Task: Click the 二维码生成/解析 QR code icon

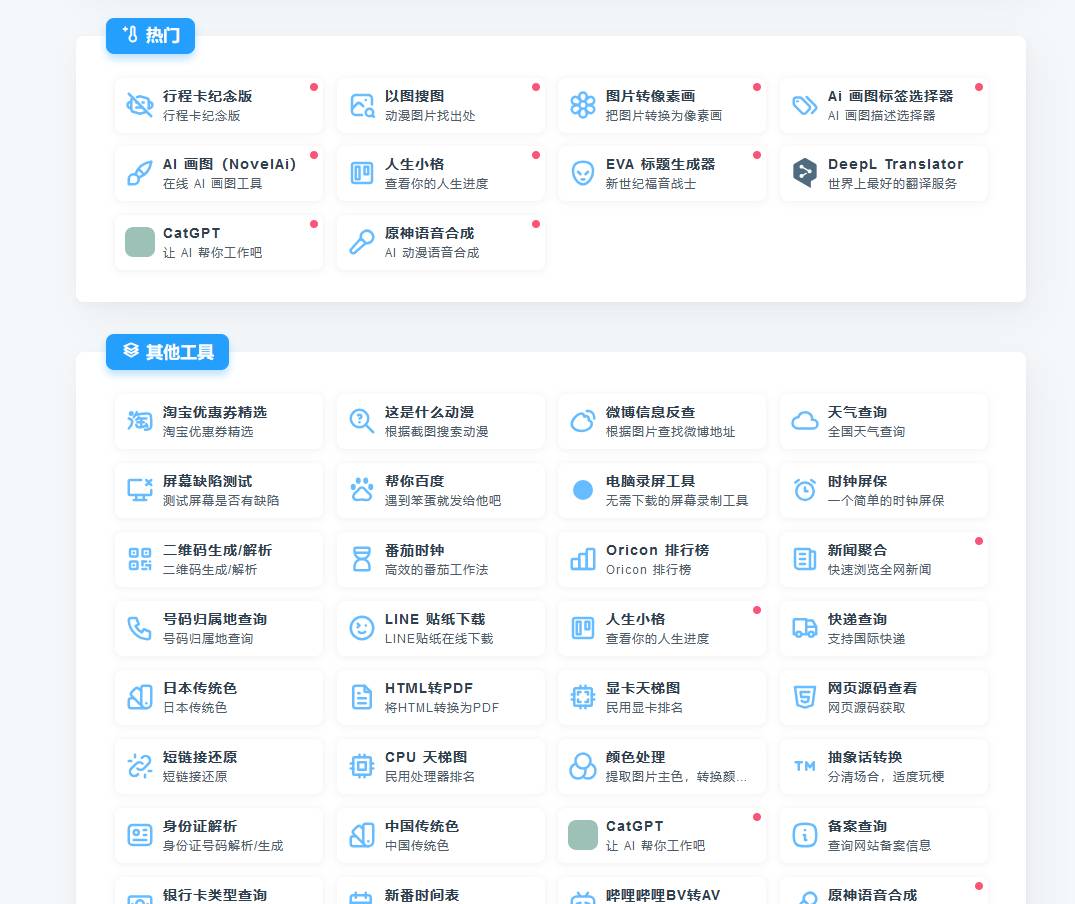Action: pyautogui.click(x=140, y=559)
